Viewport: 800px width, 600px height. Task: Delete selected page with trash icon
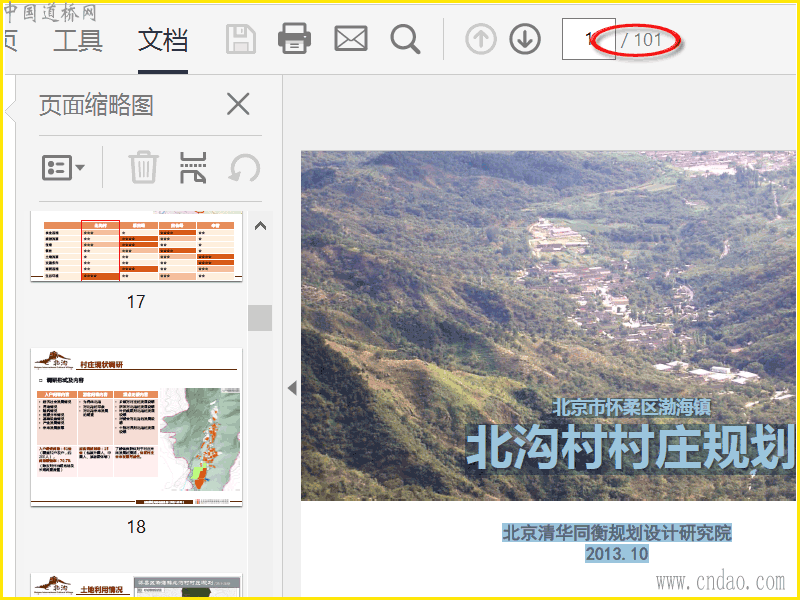click(x=143, y=167)
